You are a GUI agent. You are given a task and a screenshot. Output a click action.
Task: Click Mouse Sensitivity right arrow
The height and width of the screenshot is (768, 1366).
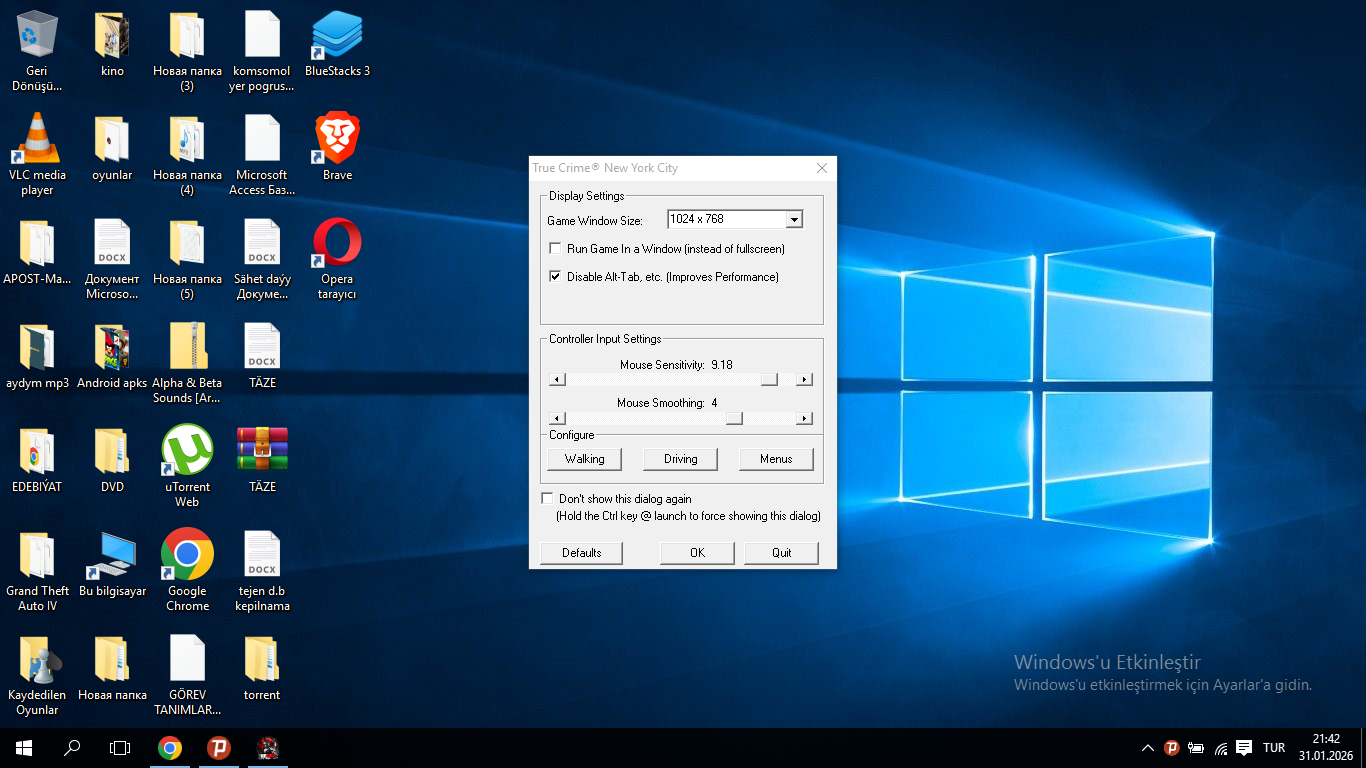804,380
